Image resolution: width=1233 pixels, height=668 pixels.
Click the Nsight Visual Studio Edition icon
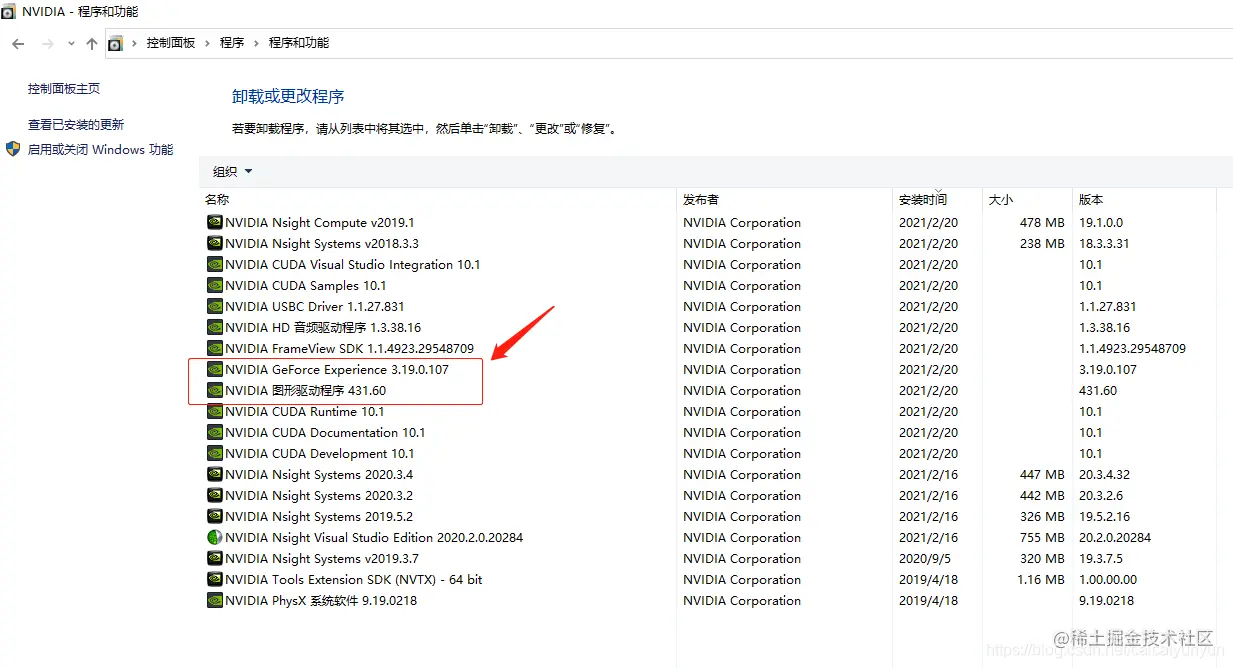pyautogui.click(x=214, y=538)
